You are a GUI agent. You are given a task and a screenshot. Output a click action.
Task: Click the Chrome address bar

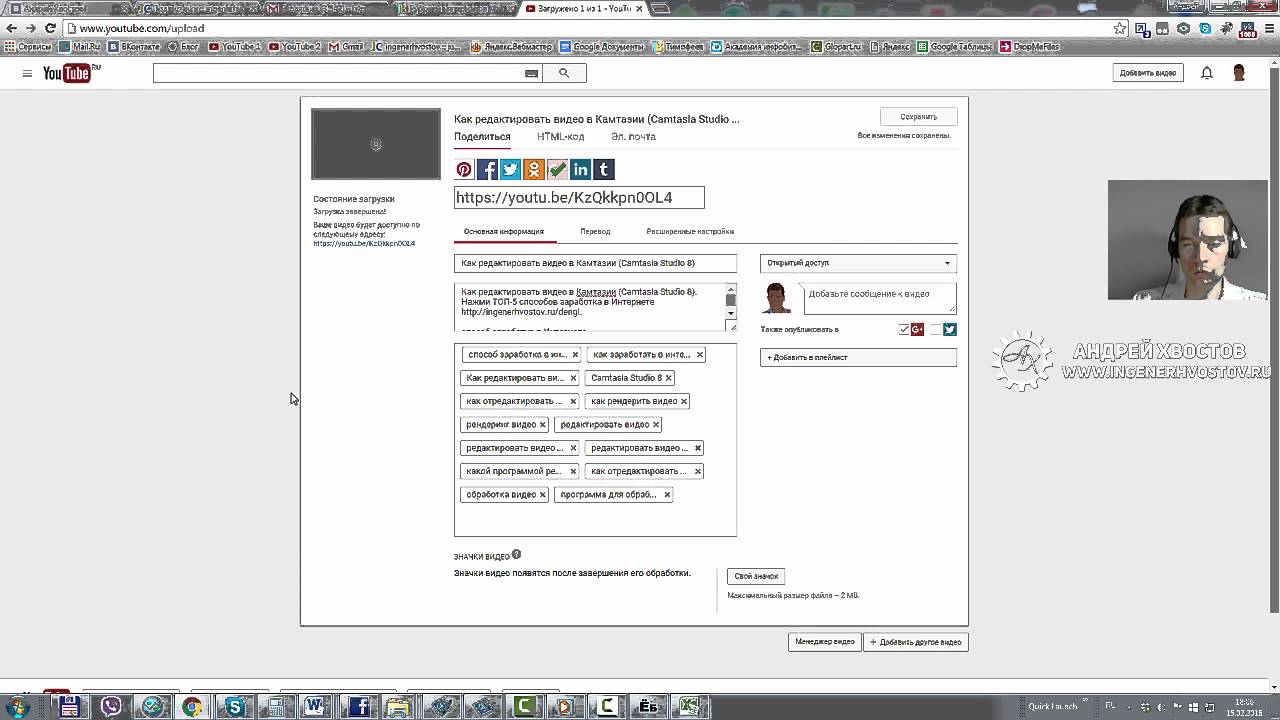(590, 28)
